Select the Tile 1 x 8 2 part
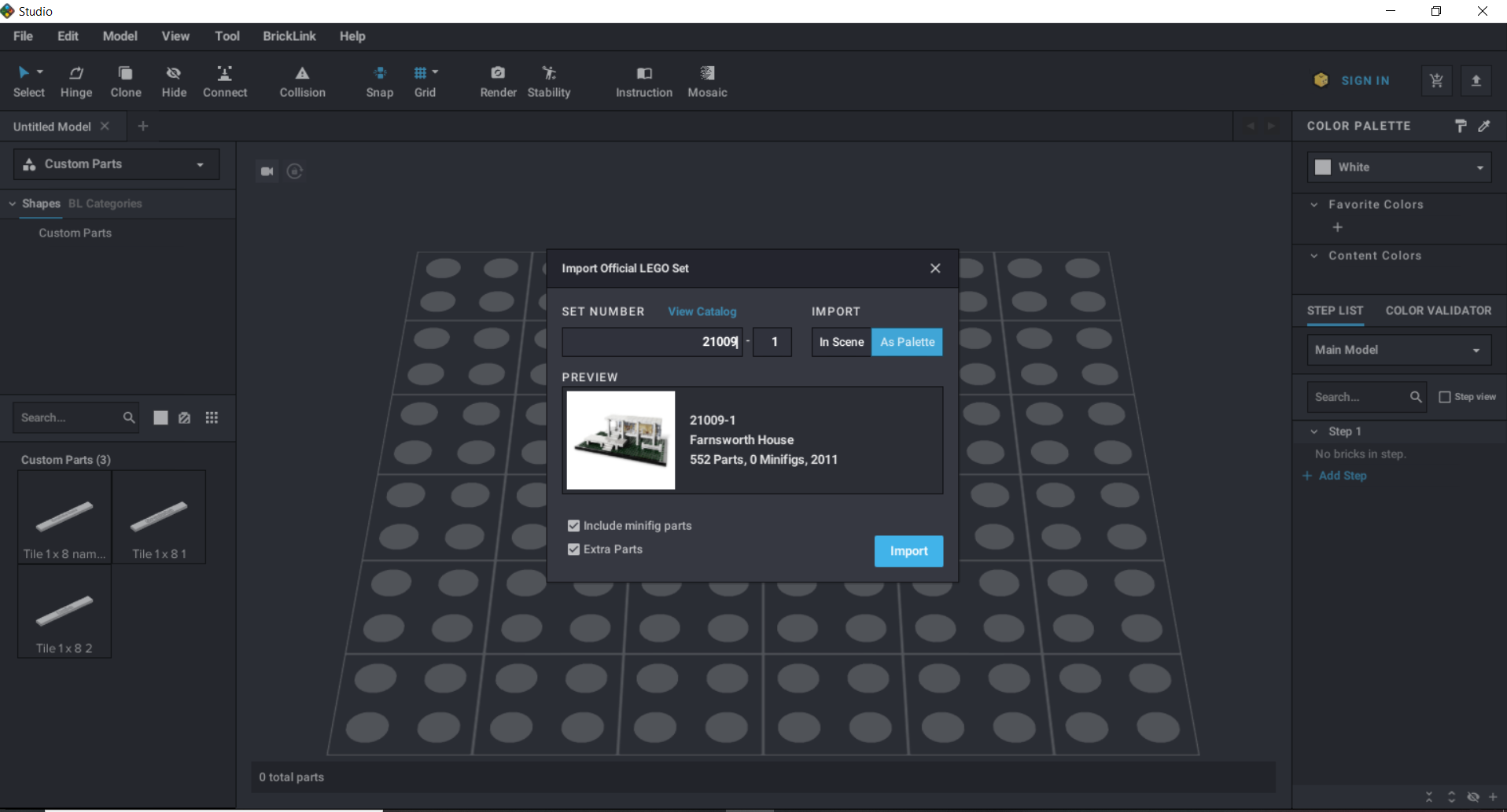This screenshot has width=1507, height=812. pyautogui.click(x=64, y=612)
